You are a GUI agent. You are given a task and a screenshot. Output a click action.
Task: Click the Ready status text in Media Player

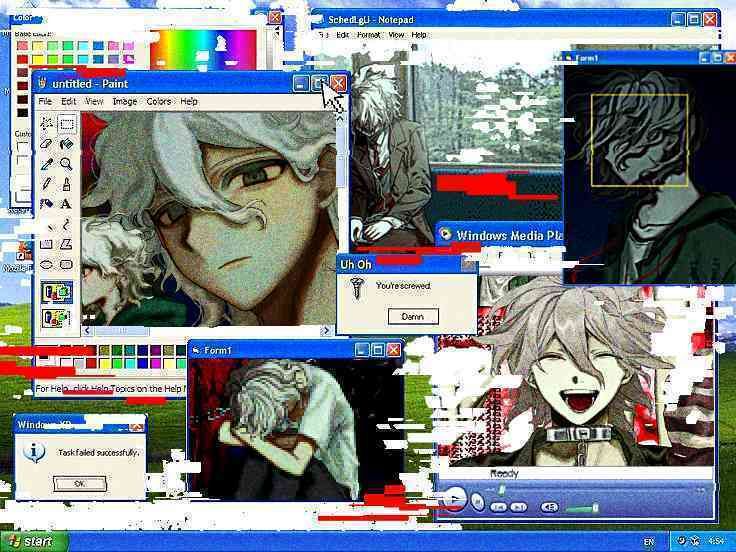[x=504, y=474]
